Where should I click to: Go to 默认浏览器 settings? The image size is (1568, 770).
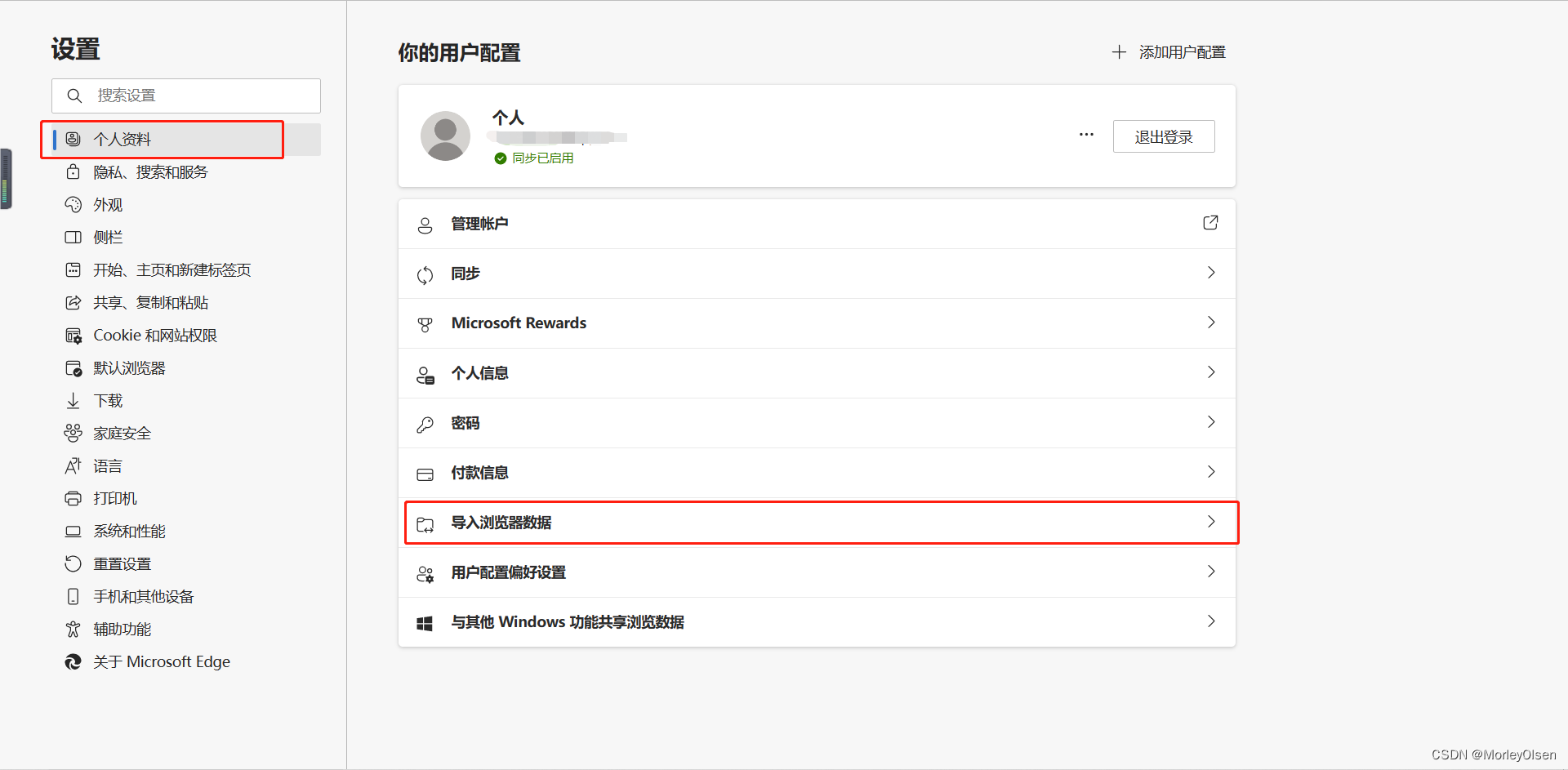tap(186, 367)
